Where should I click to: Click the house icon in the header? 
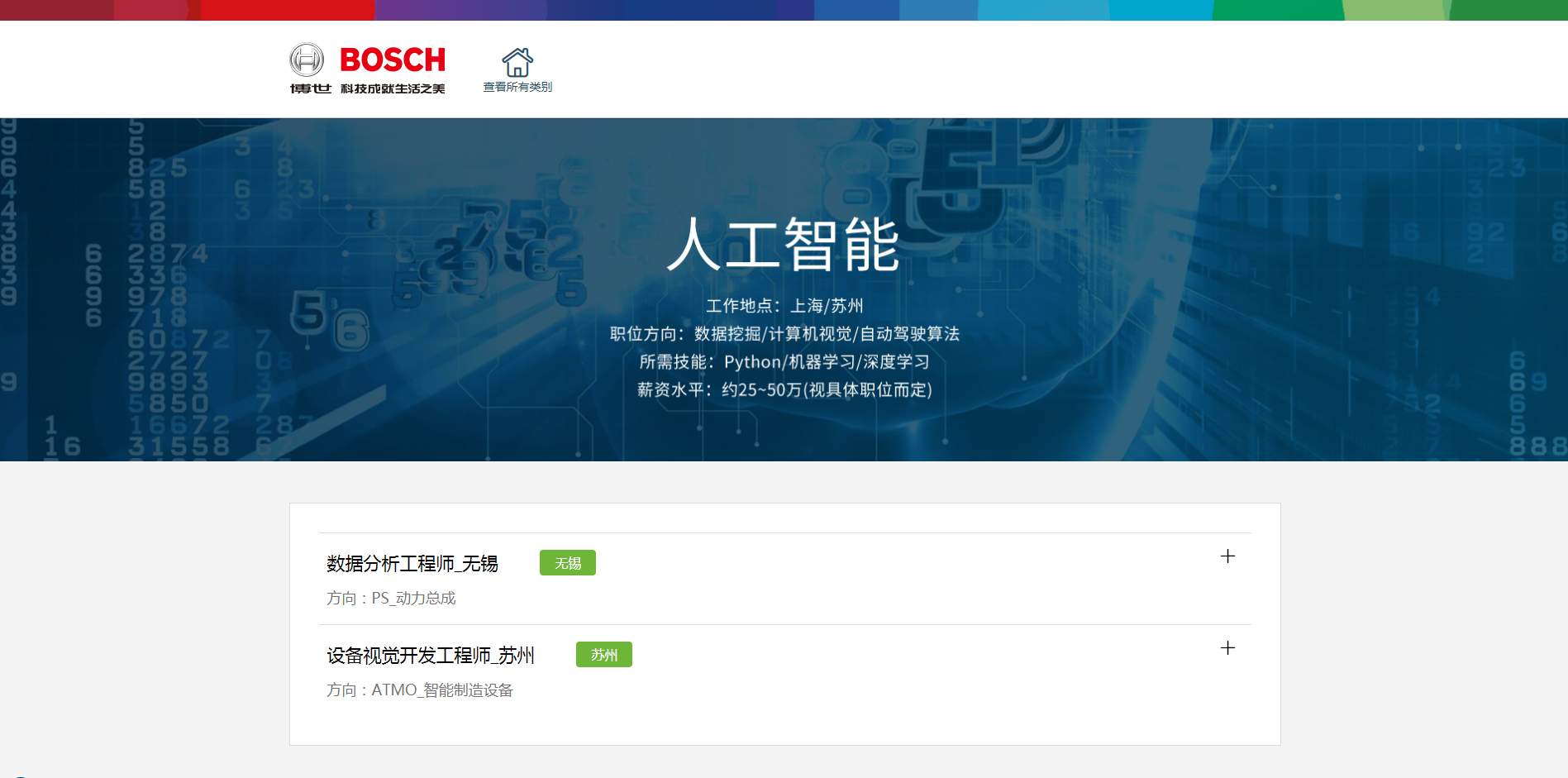(517, 62)
